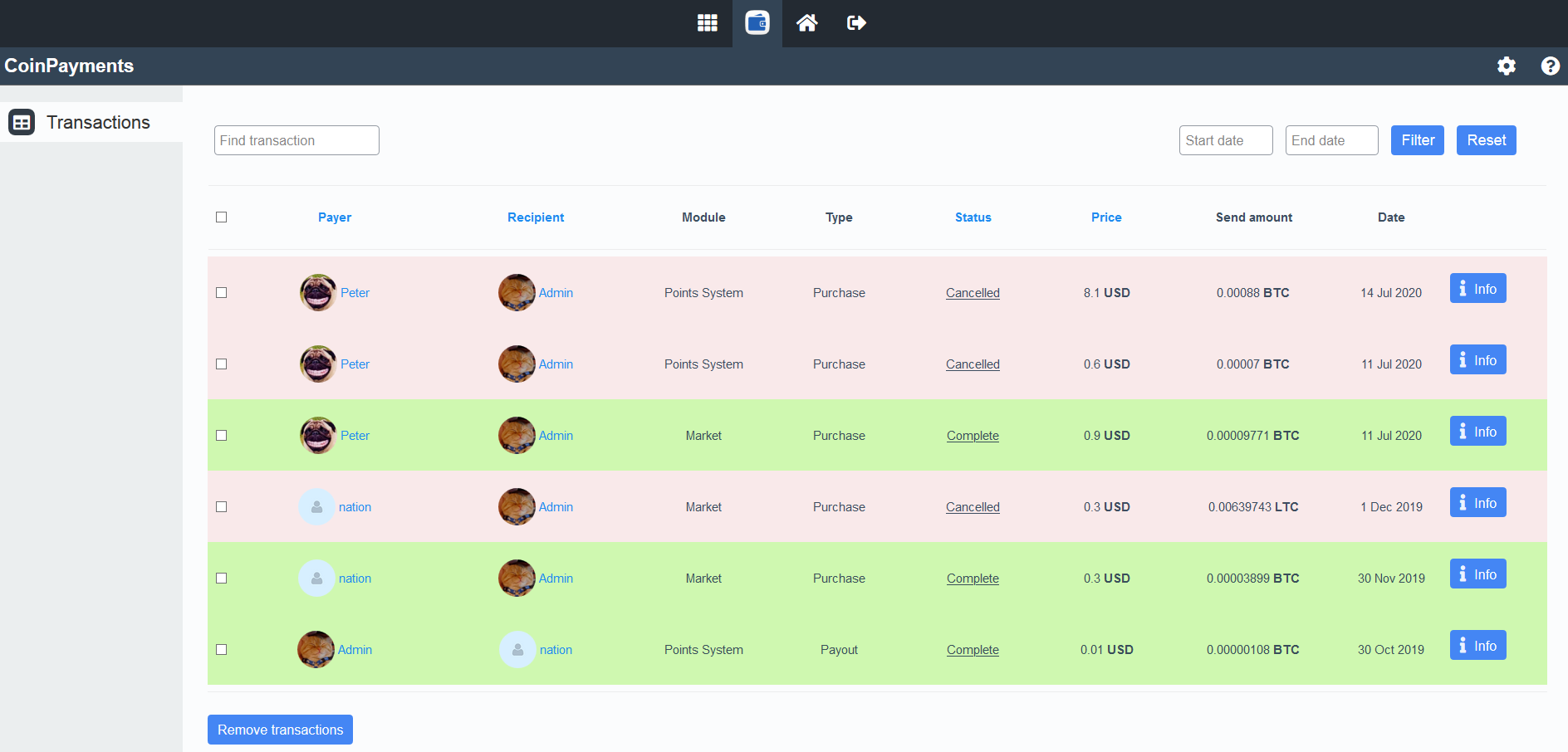Open the End date picker field
The image size is (1568, 752).
[x=1331, y=140]
